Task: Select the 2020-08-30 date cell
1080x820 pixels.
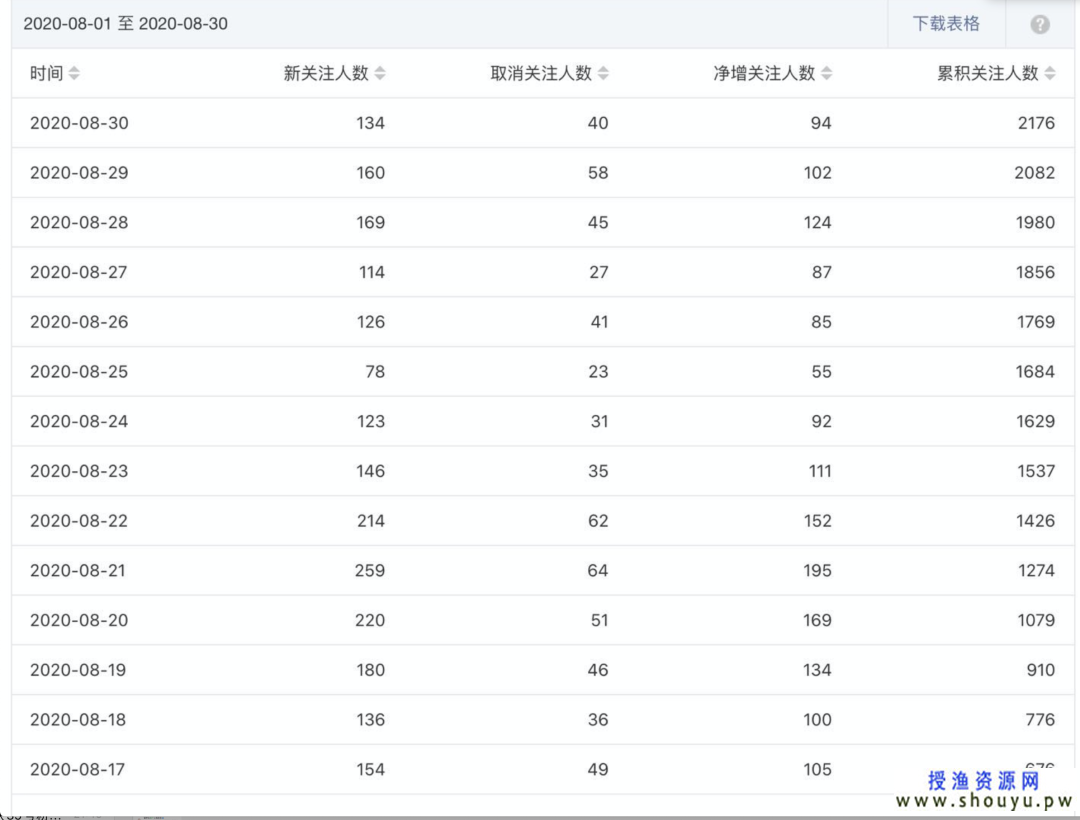Action: click(79, 123)
